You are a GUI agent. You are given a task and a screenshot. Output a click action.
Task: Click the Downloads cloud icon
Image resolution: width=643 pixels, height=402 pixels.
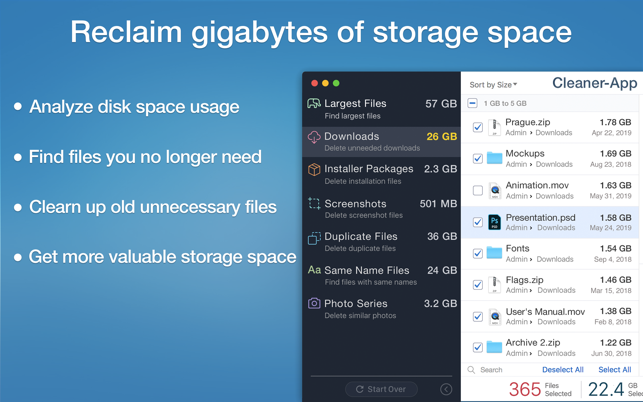point(314,137)
